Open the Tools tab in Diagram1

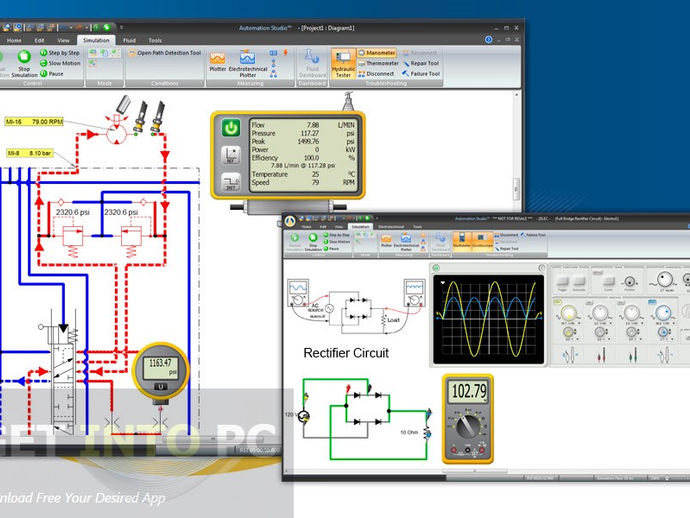155,40
